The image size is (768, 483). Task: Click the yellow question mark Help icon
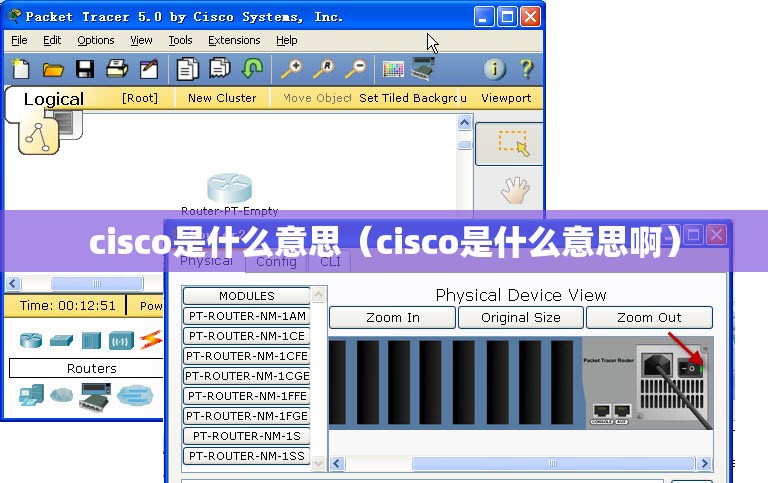(527, 69)
